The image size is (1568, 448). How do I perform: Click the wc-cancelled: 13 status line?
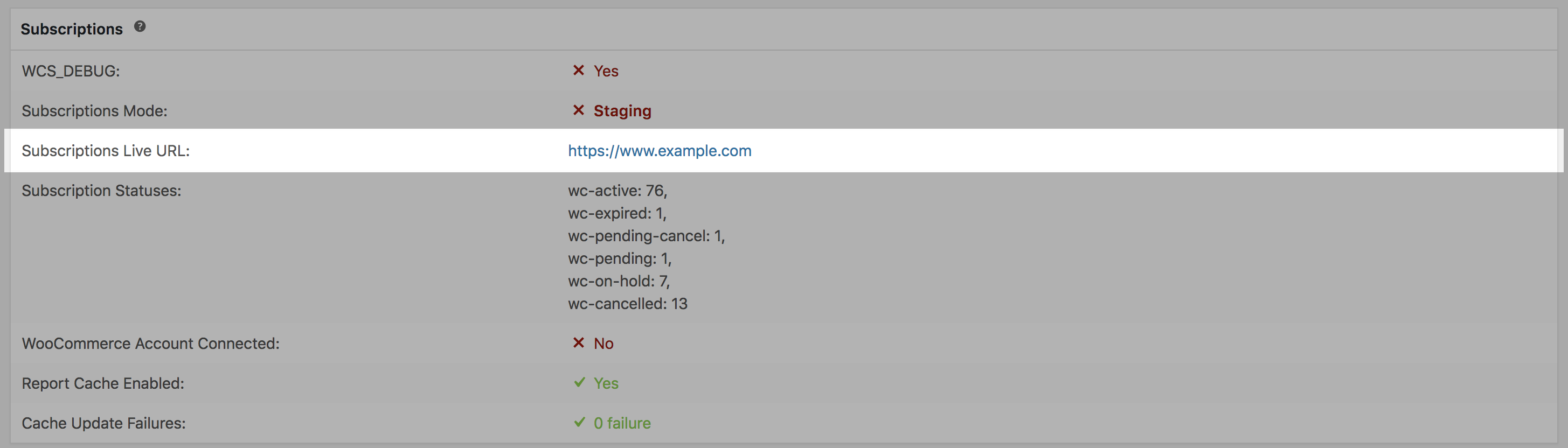(x=628, y=304)
